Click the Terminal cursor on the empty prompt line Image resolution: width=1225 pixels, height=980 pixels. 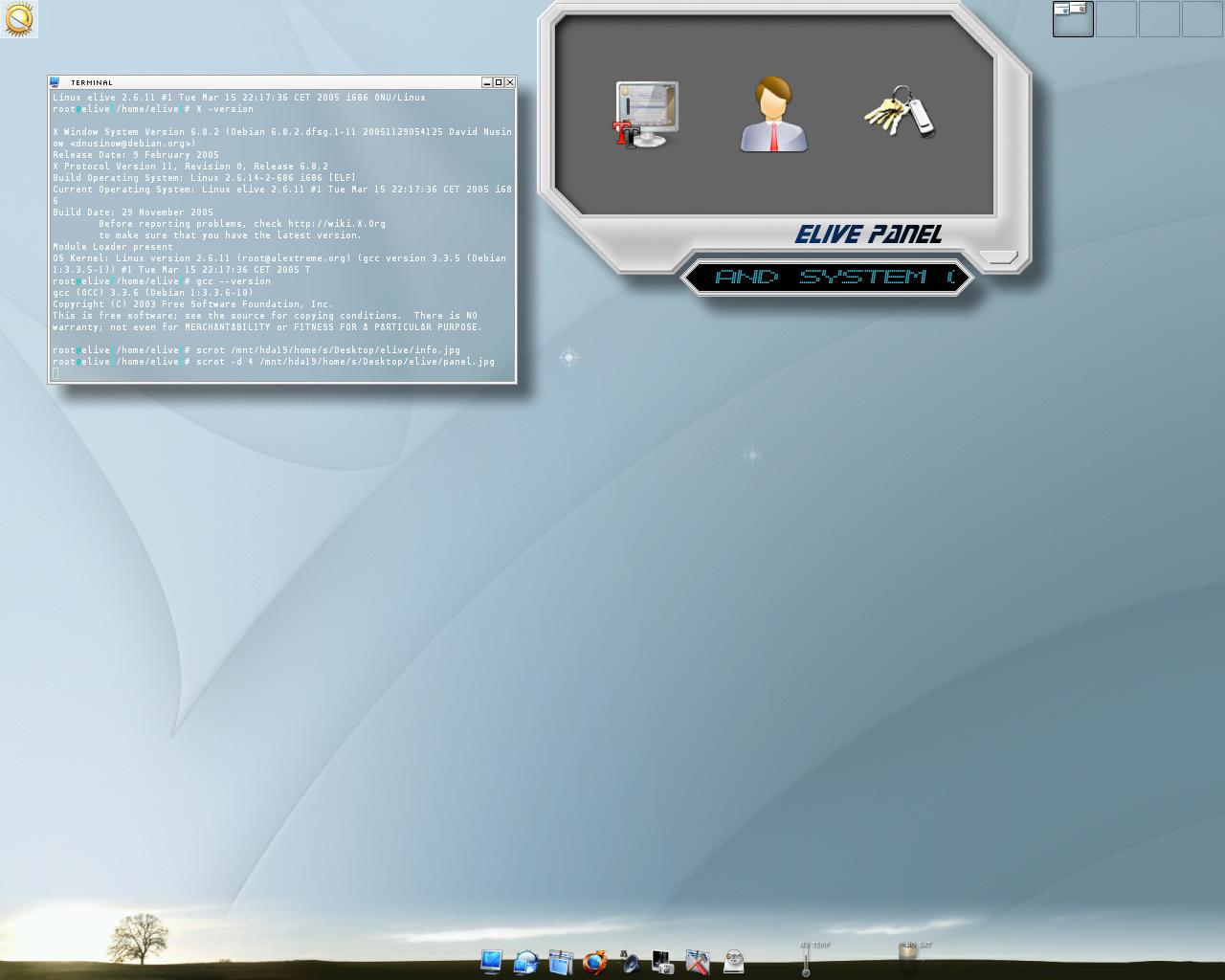click(x=56, y=373)
